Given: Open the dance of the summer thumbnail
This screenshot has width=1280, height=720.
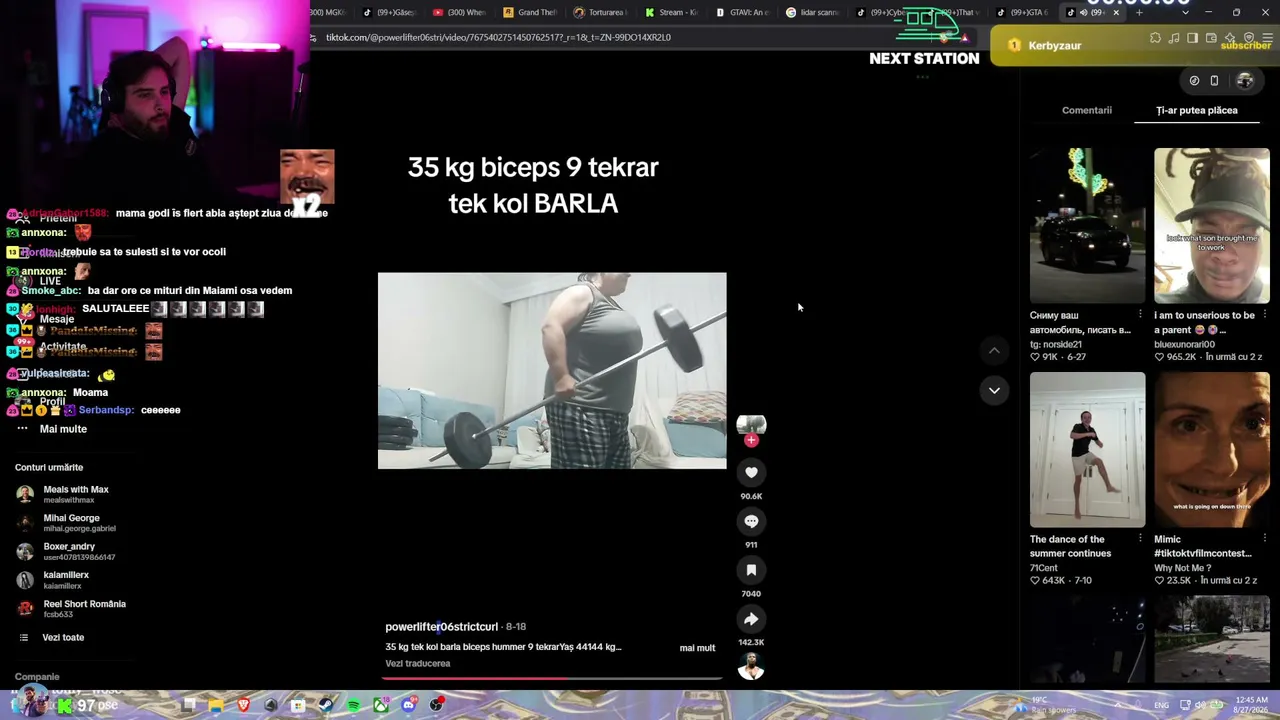Looking at the screenshot, I should [1087, 450].
